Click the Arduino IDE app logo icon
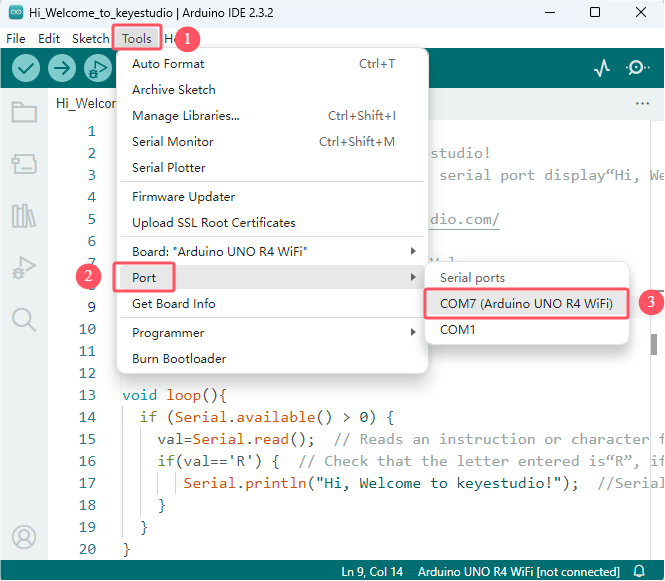This screenshot has height=581, width=665. click(16, 12)
